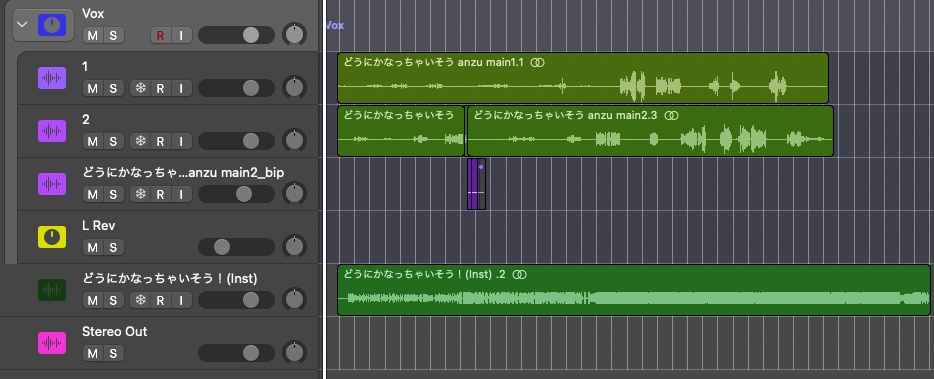Freeze the (Inst) track
Image resolution: width=934 pixels, height=379 pixels.
point(140,300)
